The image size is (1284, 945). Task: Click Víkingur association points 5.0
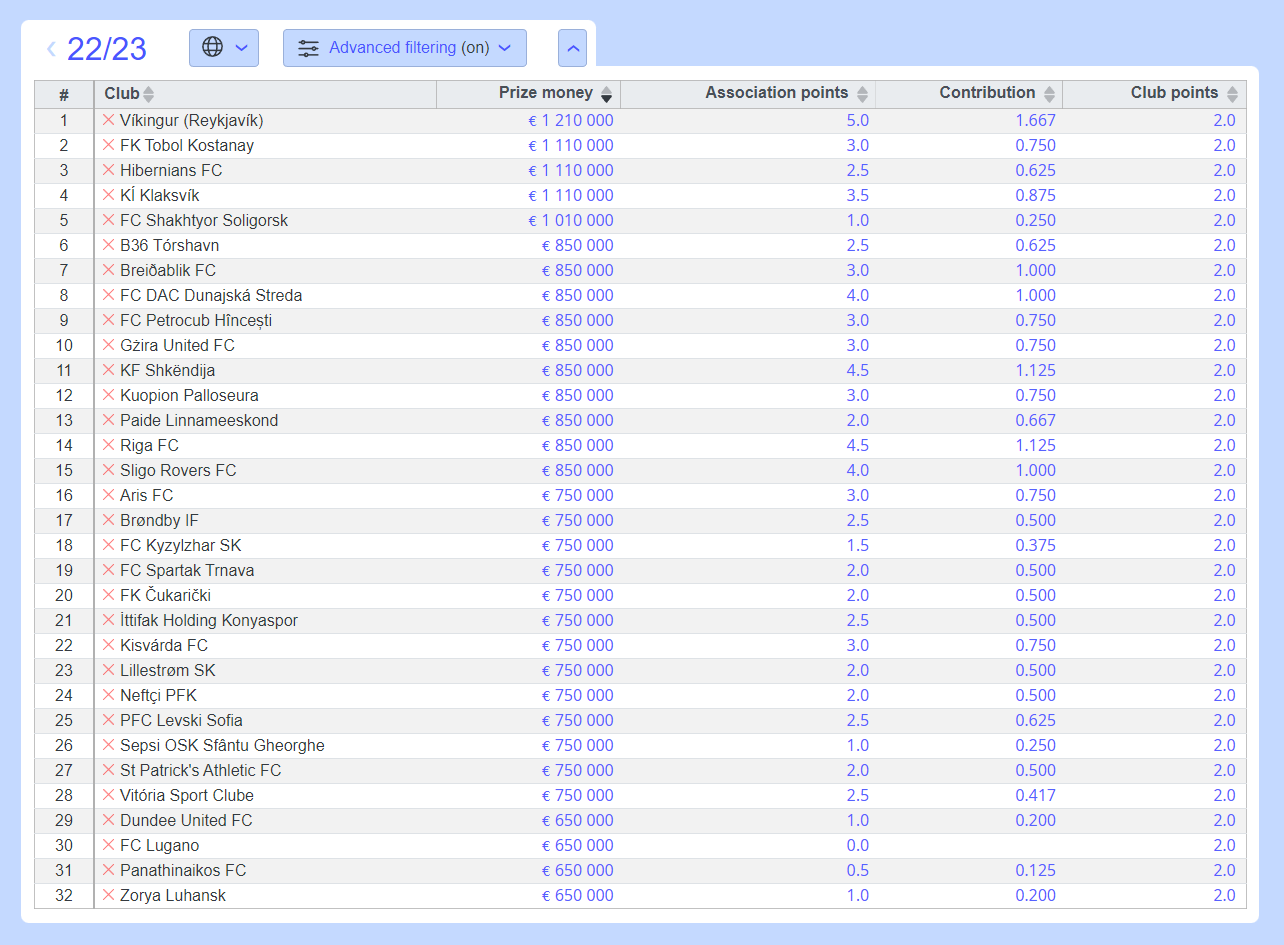(x=858, y=120)
